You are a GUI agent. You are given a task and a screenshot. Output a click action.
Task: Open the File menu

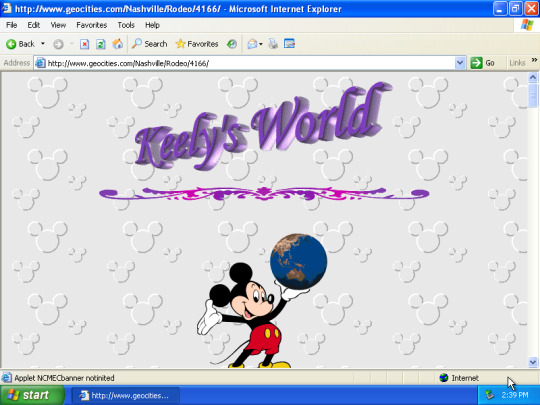[11, 25]
